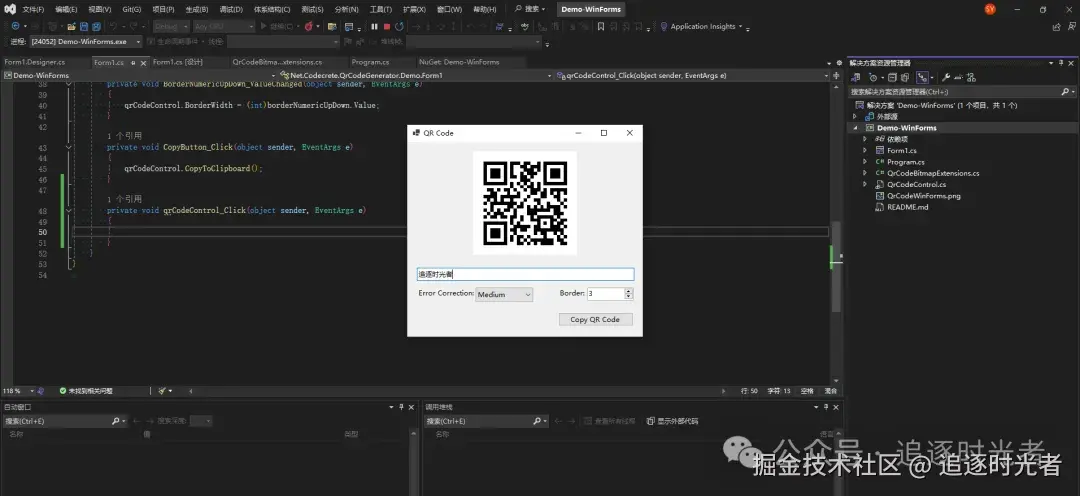Image resolution: width=1080 pixels, height=496 pixels.
Task: Open the process dropdown showing Demo-WinForms.exe
Action: coord(86,41)
